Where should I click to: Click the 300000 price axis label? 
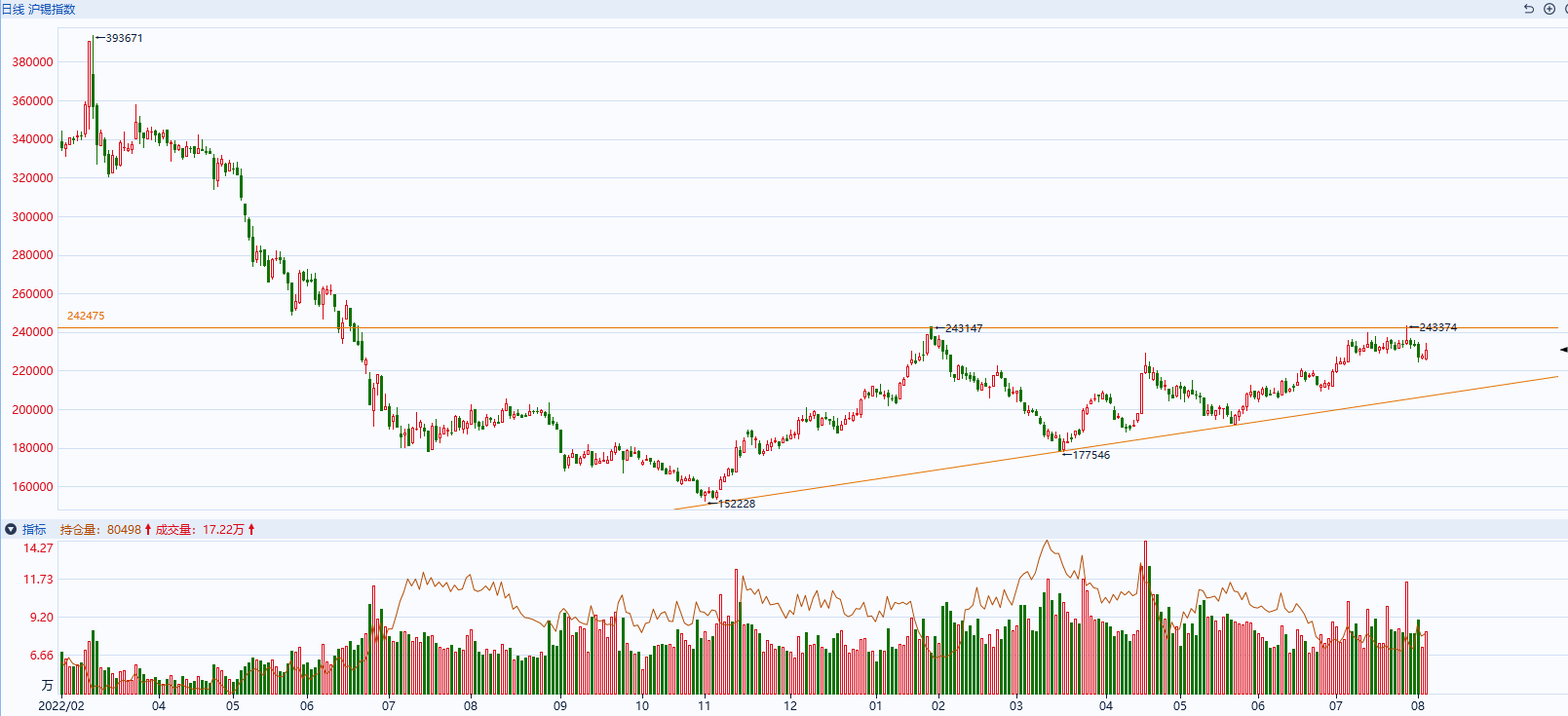coord(32,216)
